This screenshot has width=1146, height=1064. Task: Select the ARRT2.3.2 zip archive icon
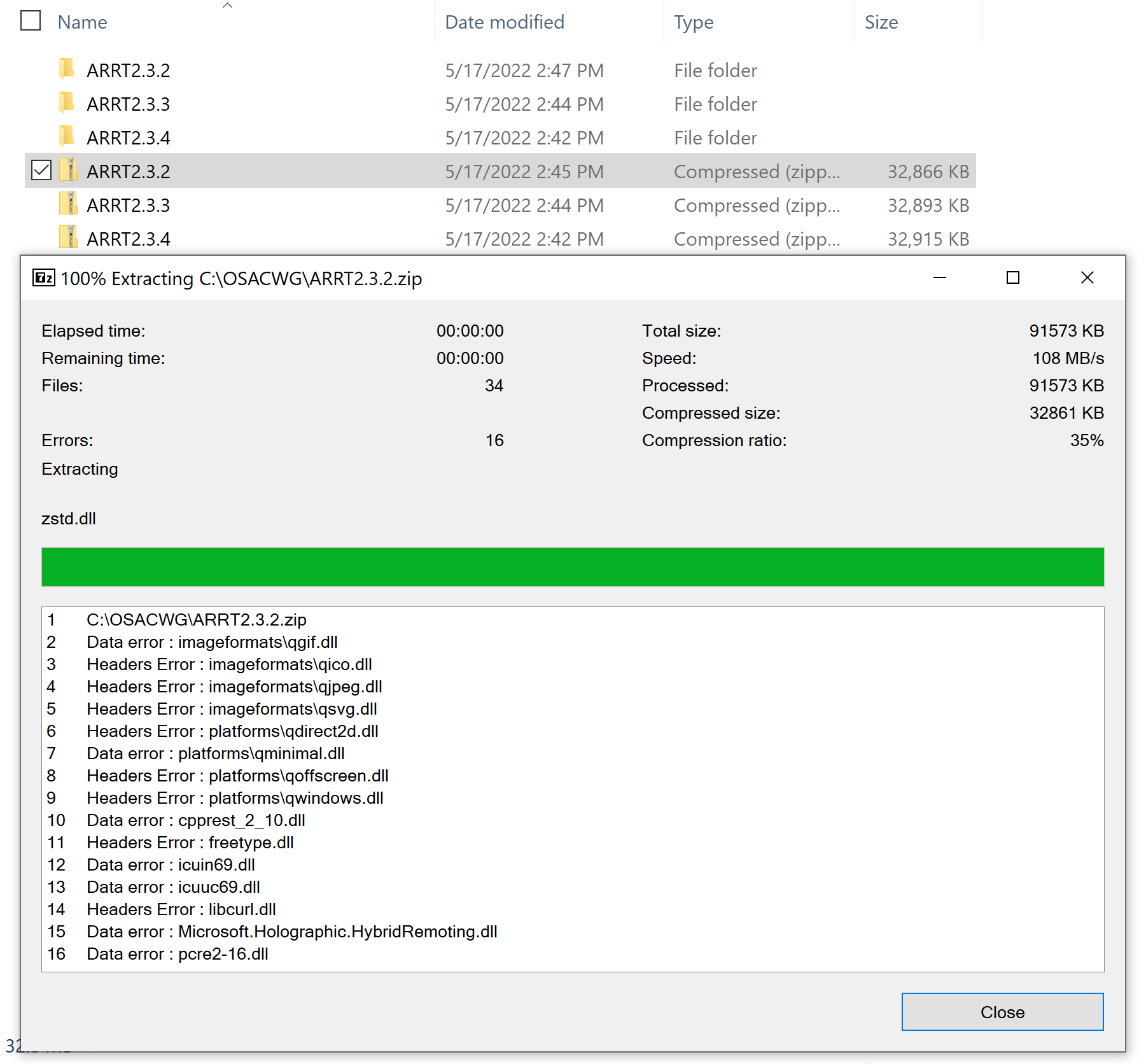click(67, 171)
